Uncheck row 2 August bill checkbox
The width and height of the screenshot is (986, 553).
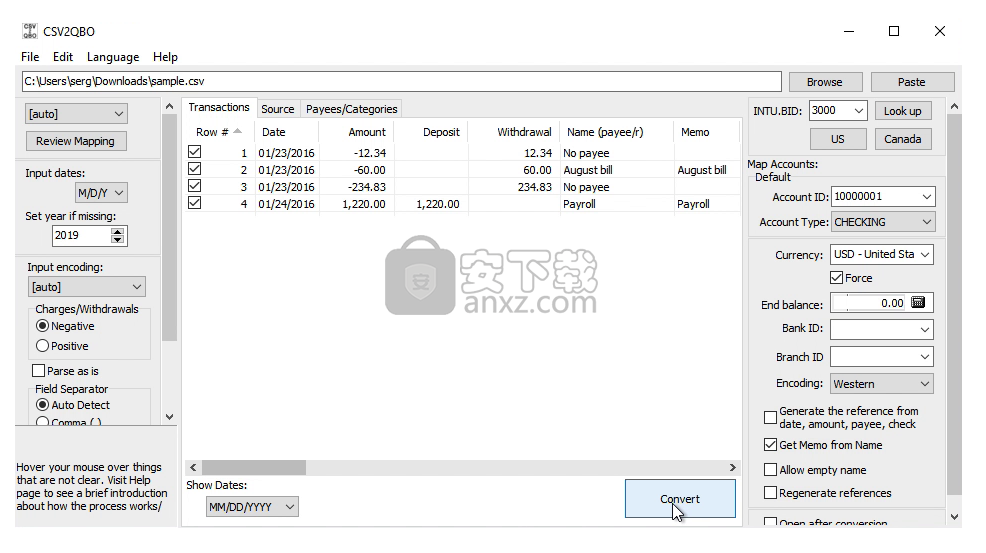point(195,169)
